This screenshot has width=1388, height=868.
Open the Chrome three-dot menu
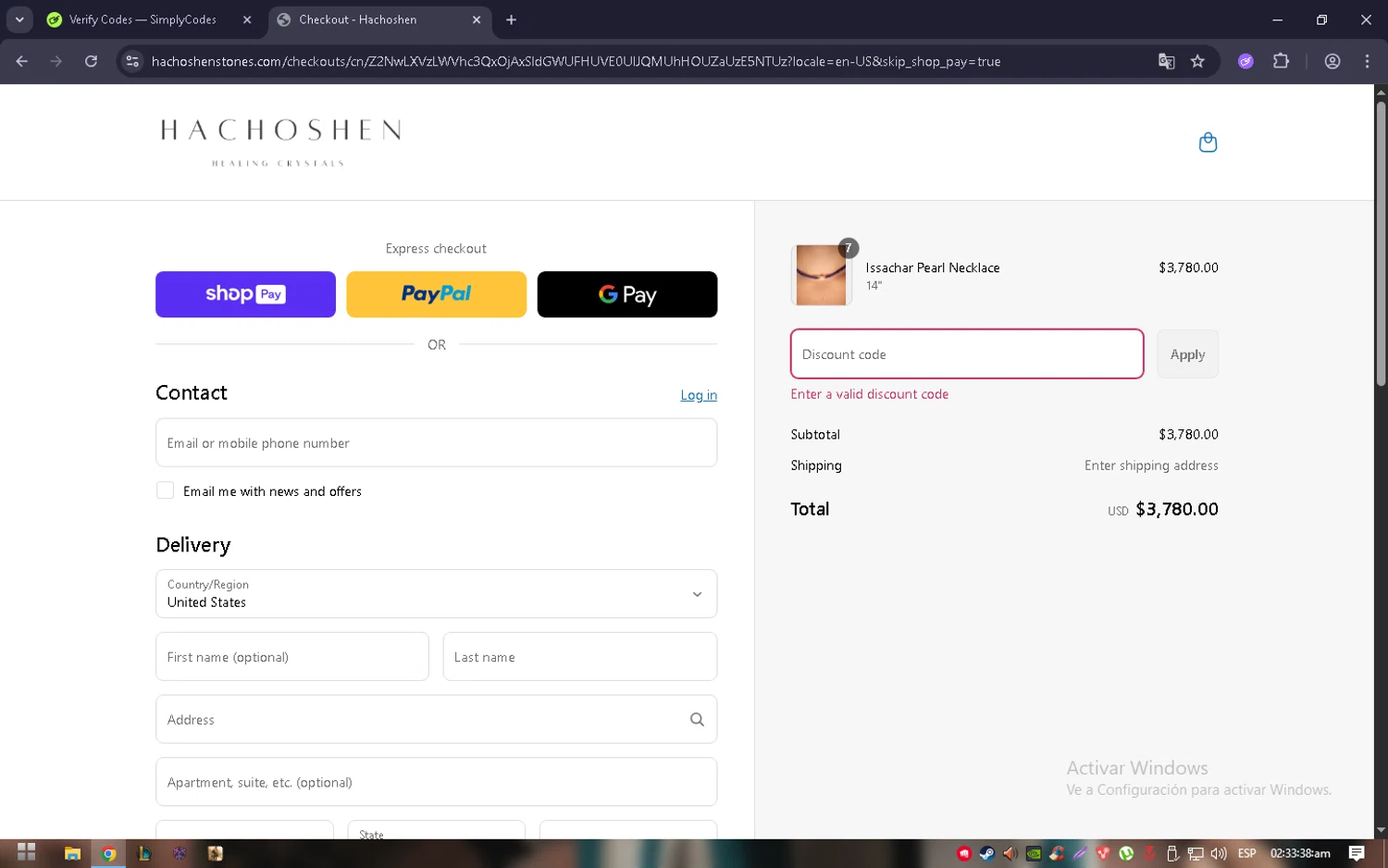(x=1367, y=61)
